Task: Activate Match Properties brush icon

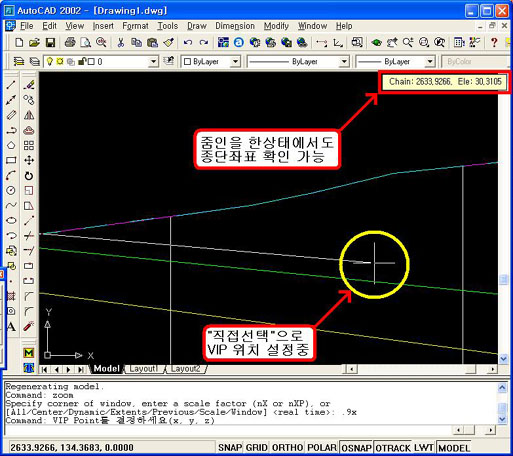Action: click(169, 43)
